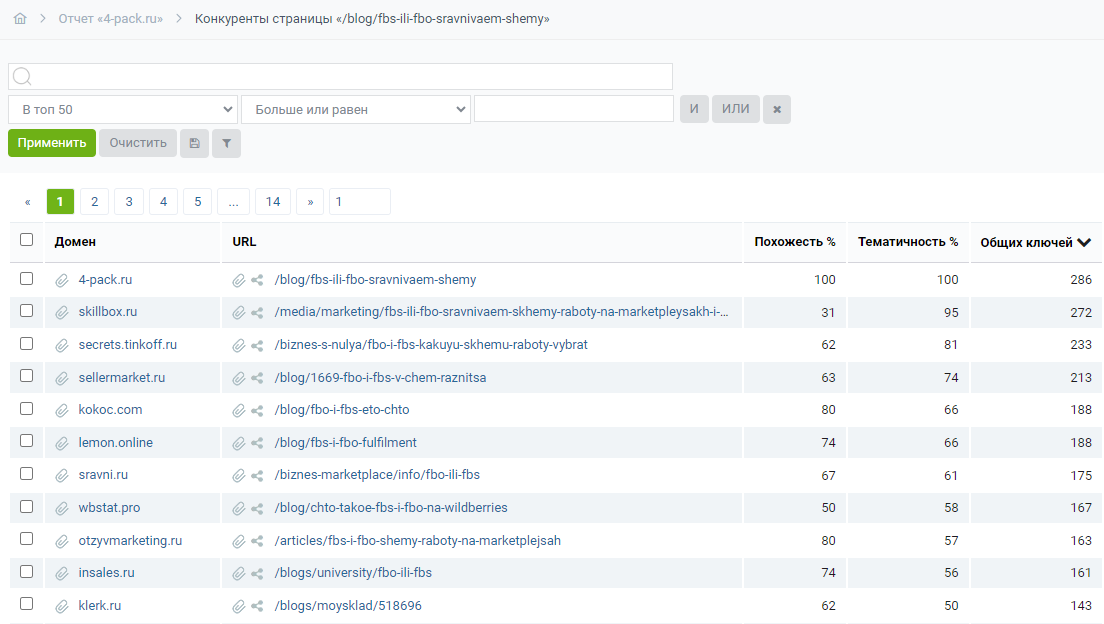The image size is (1104, 624).
Task: Jump to last page 14
Action: 272,201
